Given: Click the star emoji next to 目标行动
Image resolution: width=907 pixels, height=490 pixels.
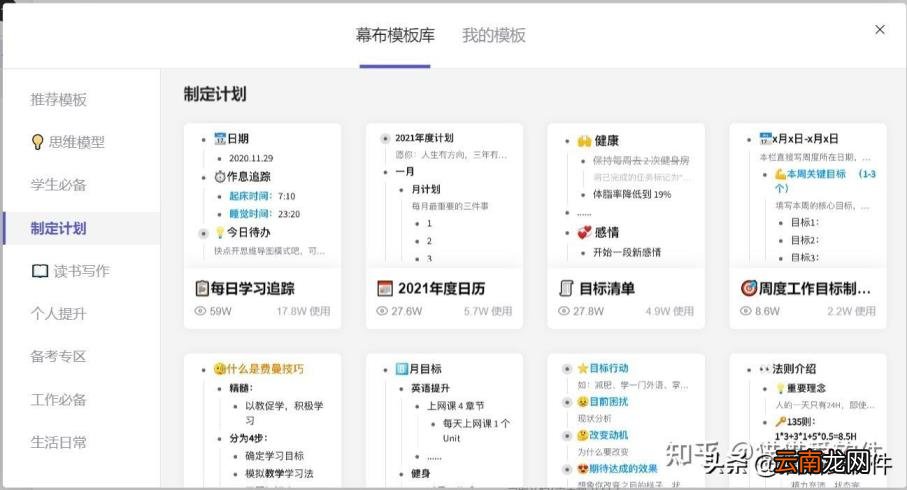Looking at the screenshot, I should pos(583,368).
